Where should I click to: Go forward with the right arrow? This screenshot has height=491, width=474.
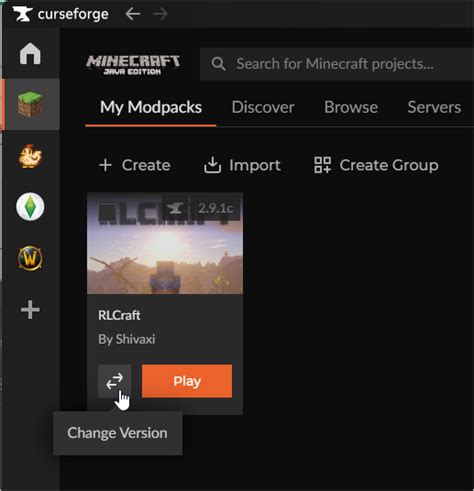click(x=161, y=14)
